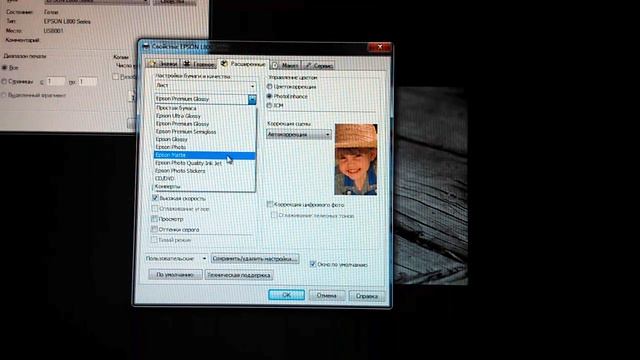Viewport: 640px width, 360px height.
Task: Select the Все radio in the print window
Action: 5,68
